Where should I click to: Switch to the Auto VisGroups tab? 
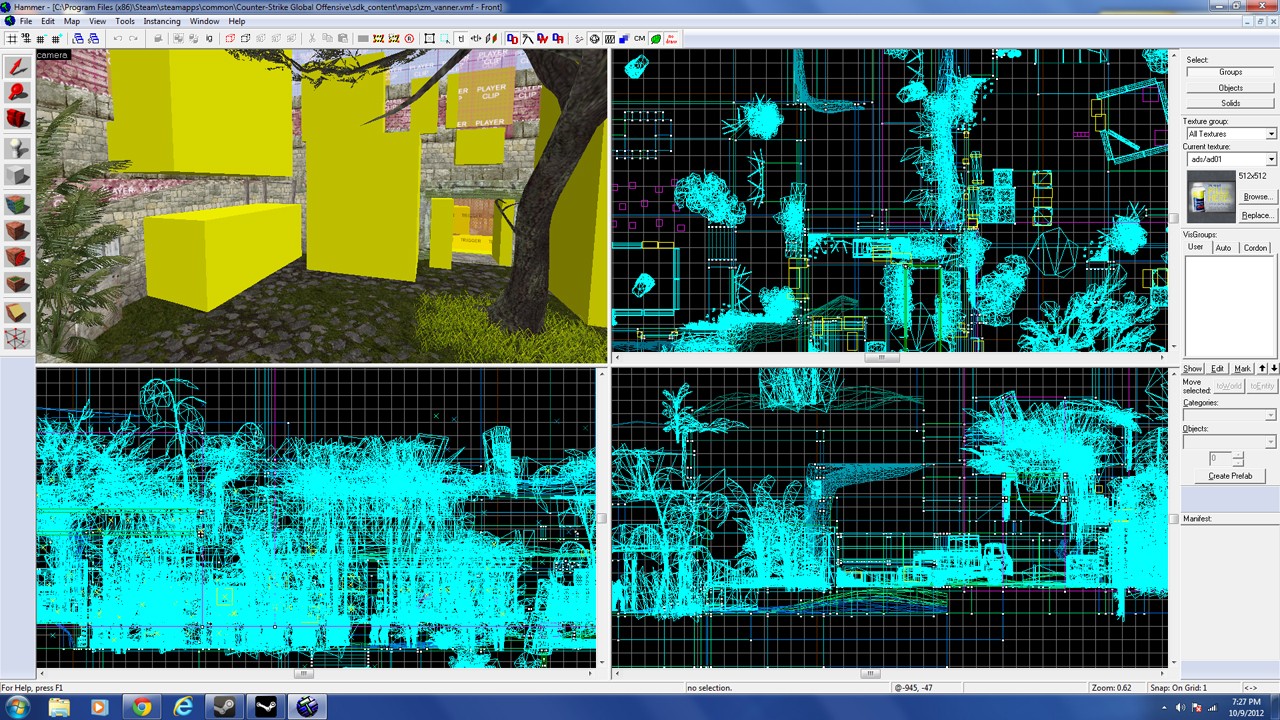1223,248
